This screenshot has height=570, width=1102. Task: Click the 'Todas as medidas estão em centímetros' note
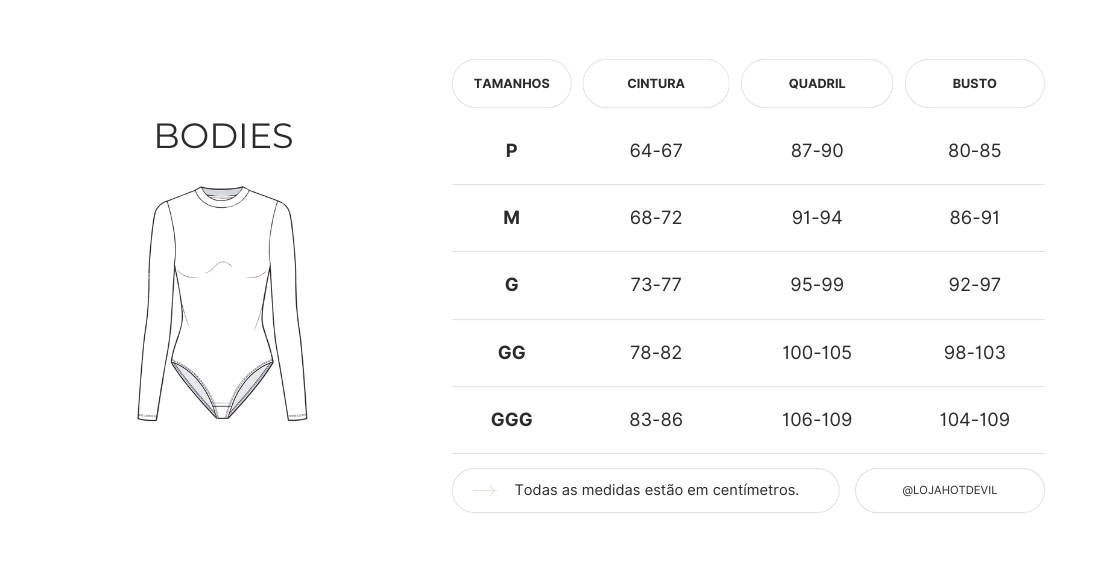coord(656,491)
